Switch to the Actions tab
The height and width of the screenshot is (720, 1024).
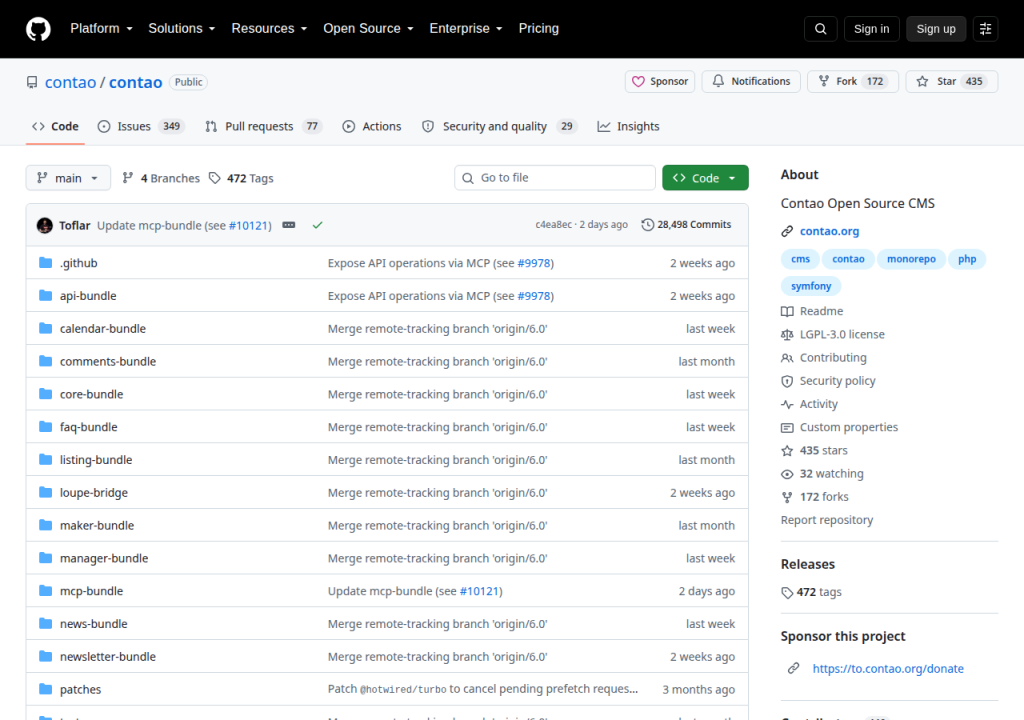[x=372, y=127]
